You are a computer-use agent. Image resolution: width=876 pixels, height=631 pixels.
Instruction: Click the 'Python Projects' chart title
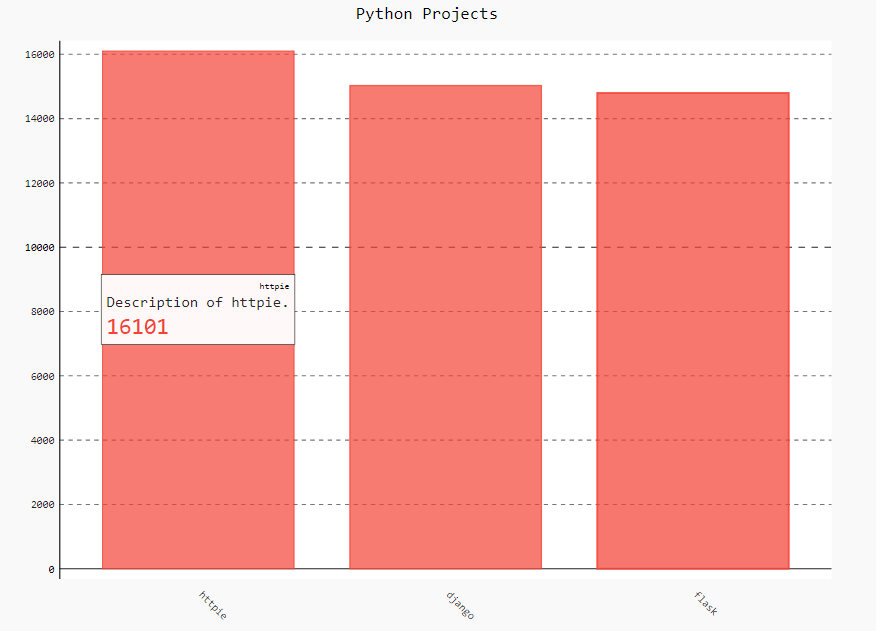pos(426,14)
